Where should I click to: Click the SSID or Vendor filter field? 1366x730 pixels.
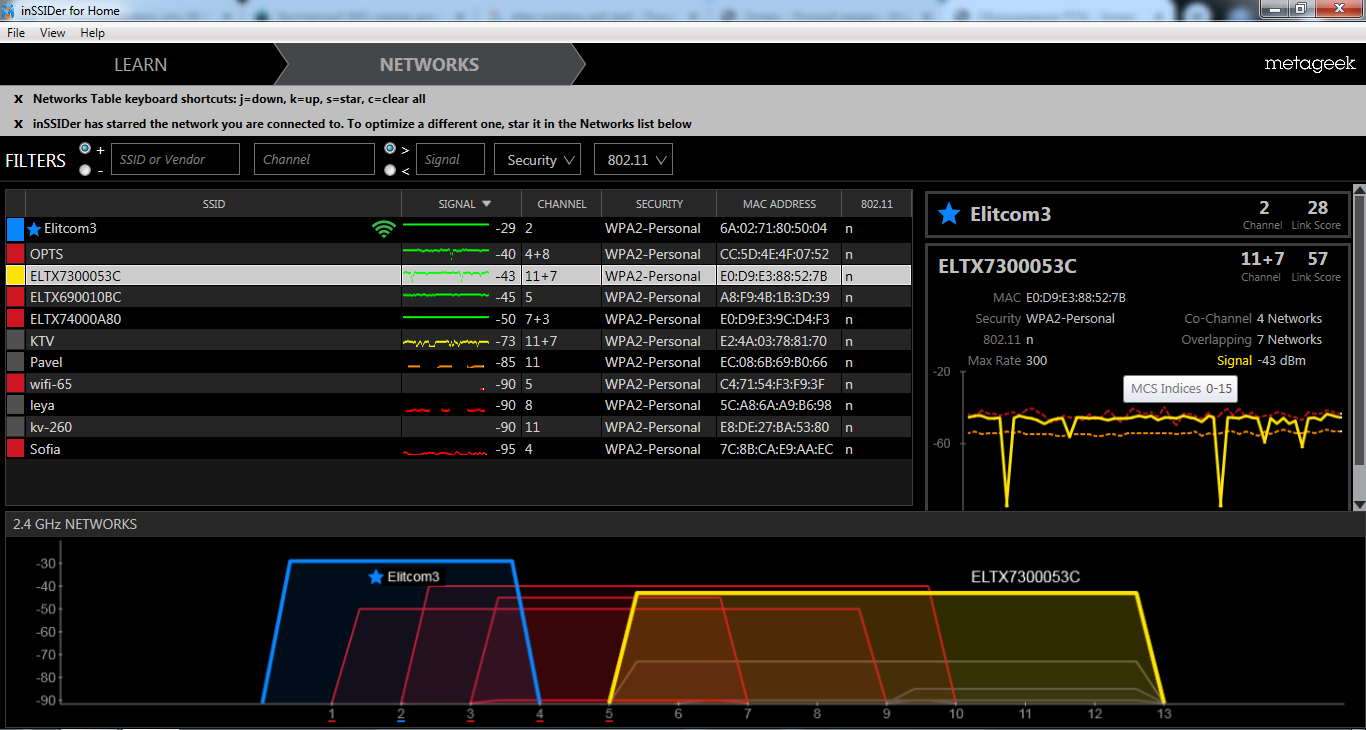point(175,159)
